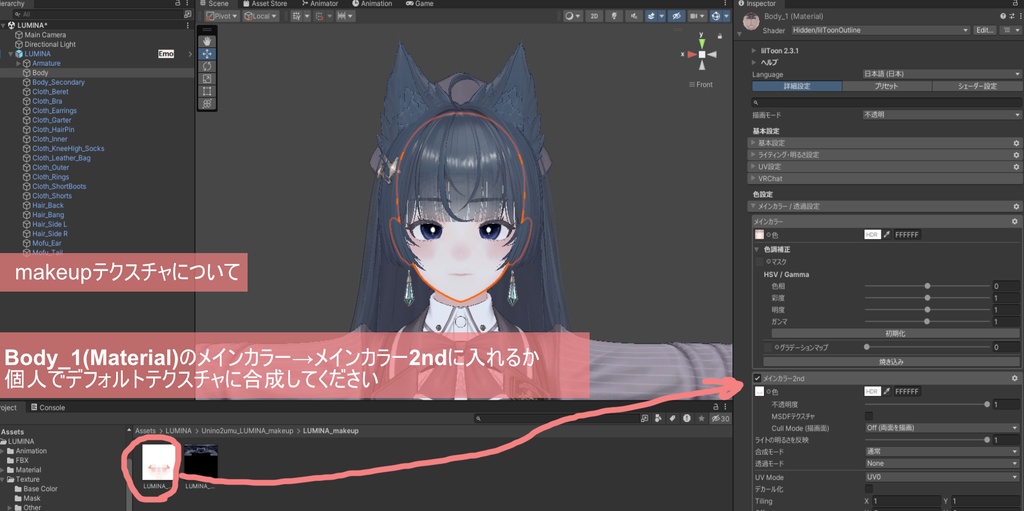Screen dimensions: 1024x511
Task: Toggle scene audio icon
Action: [634, 16]
